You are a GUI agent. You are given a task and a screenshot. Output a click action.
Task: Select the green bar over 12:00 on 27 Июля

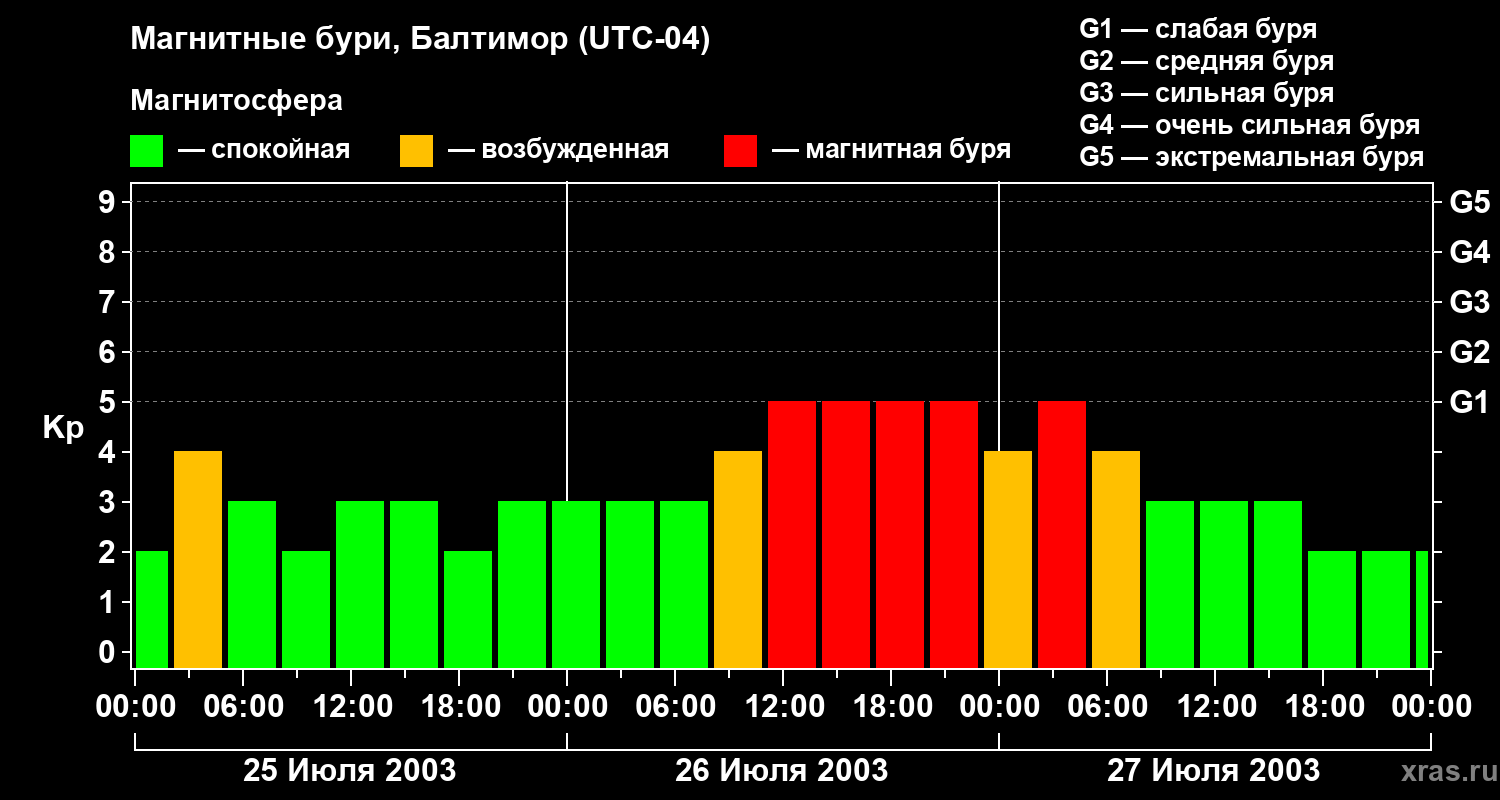[1224, 585]
